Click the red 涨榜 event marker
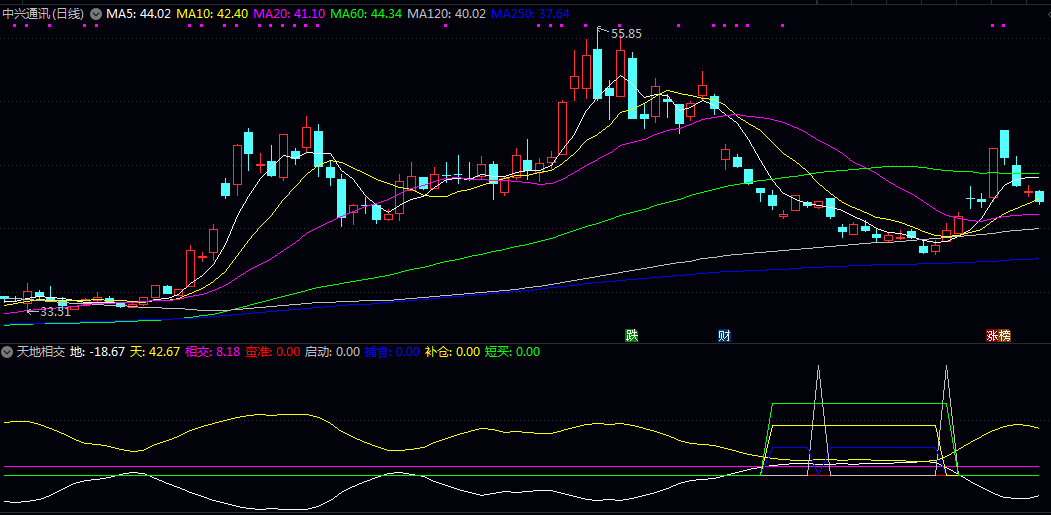Screen dimensions: 1051x515 pos(998,336)
